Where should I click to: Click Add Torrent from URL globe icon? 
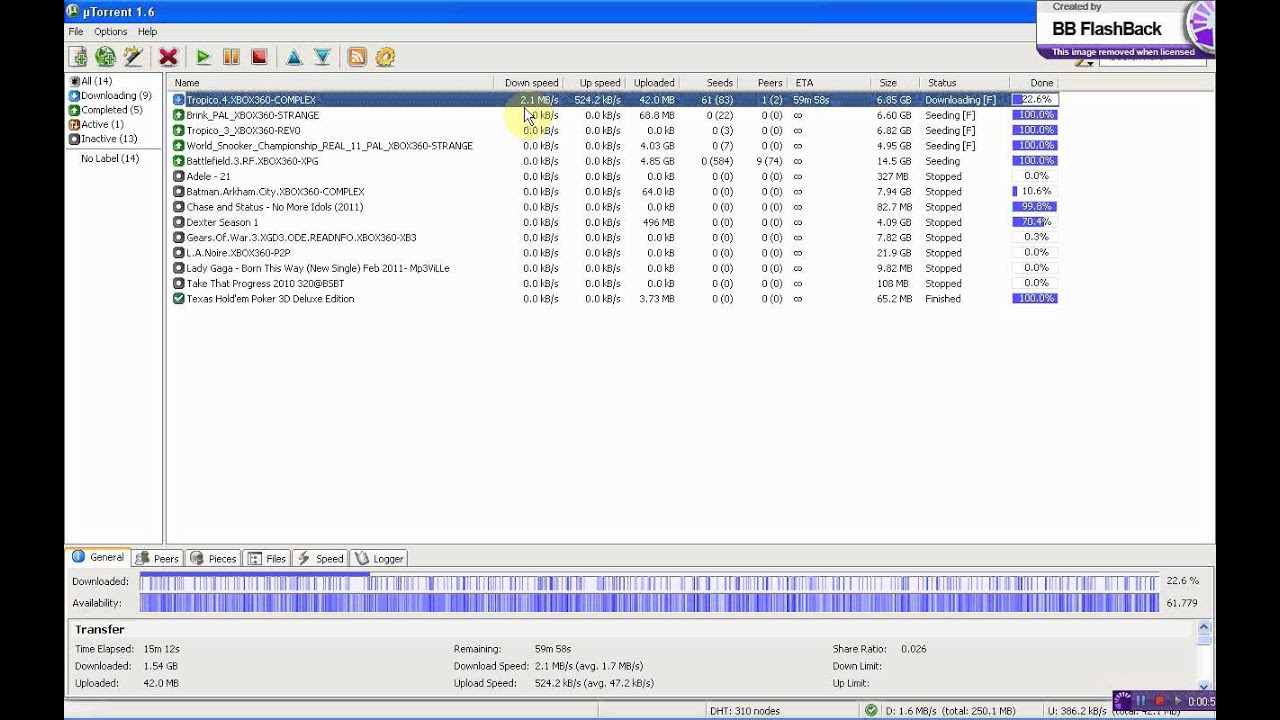click(105, 57)
